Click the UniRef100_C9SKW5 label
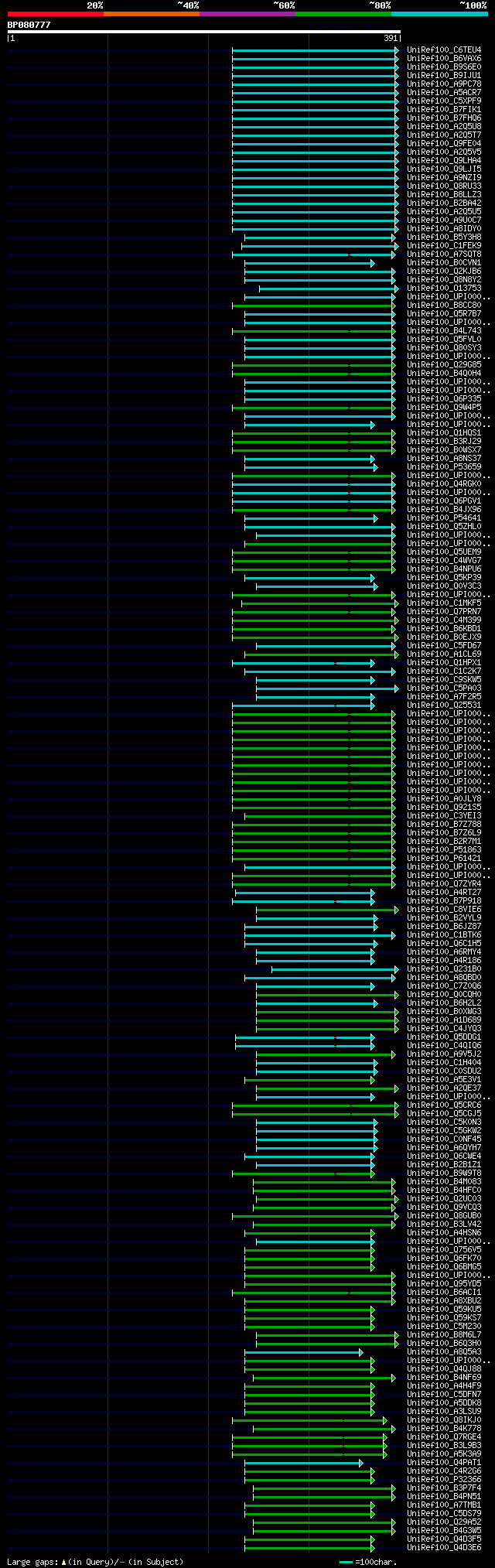Viewport: 495px width, 1568px height. (444, 680)
